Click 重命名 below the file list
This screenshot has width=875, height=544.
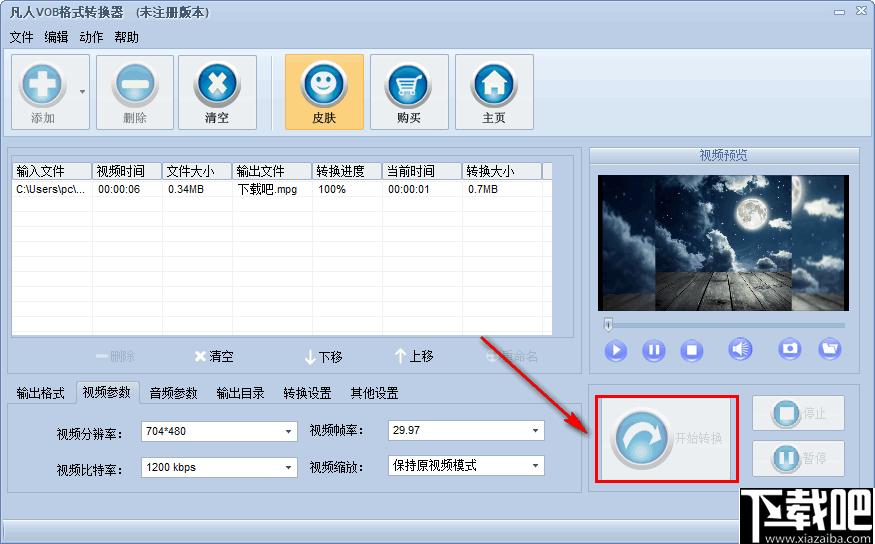pos(512,357)
